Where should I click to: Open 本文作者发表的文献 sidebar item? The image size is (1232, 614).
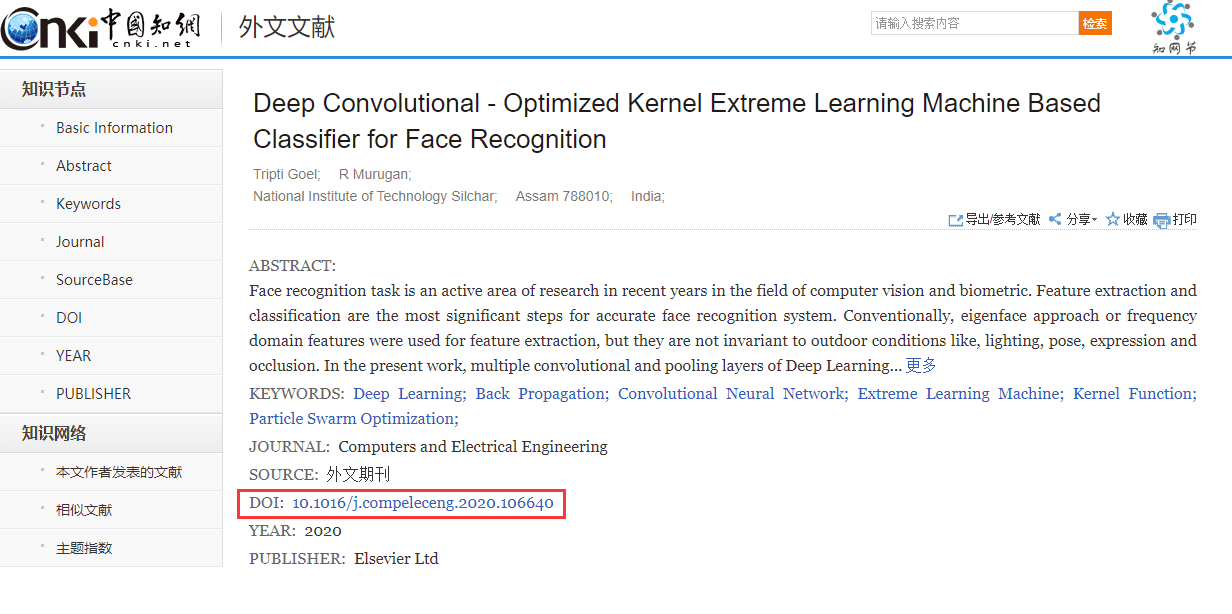coord(119,472)
